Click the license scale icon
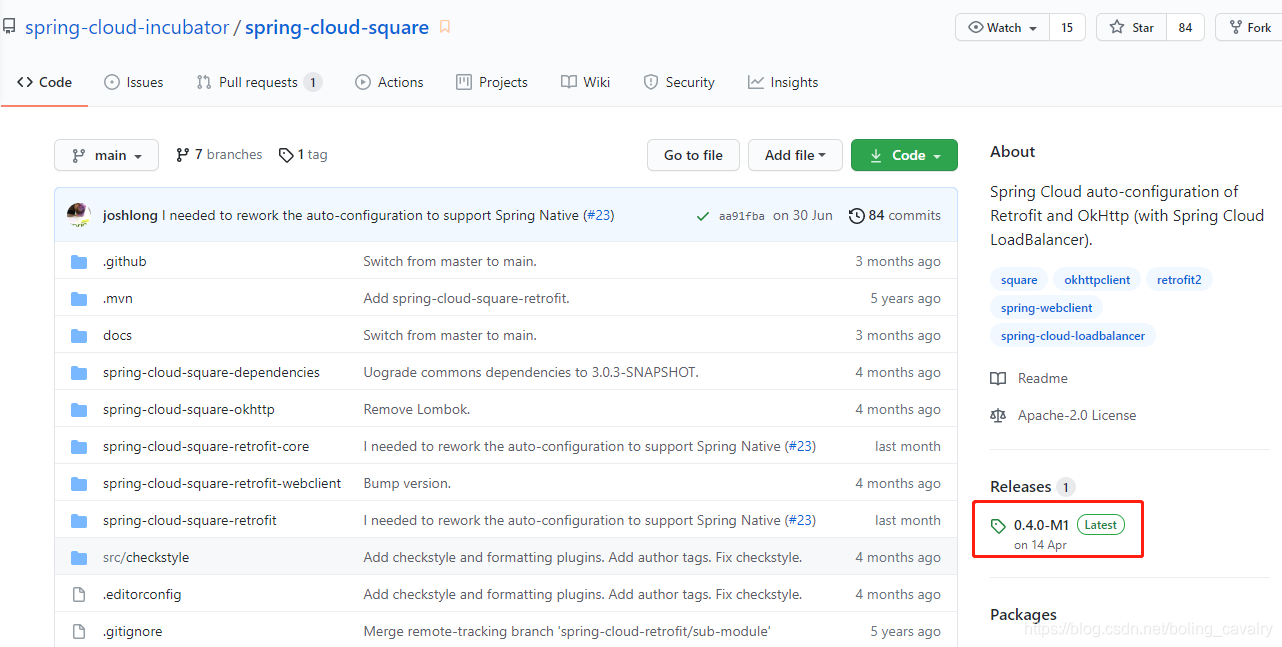 click(x=998, y=416)
